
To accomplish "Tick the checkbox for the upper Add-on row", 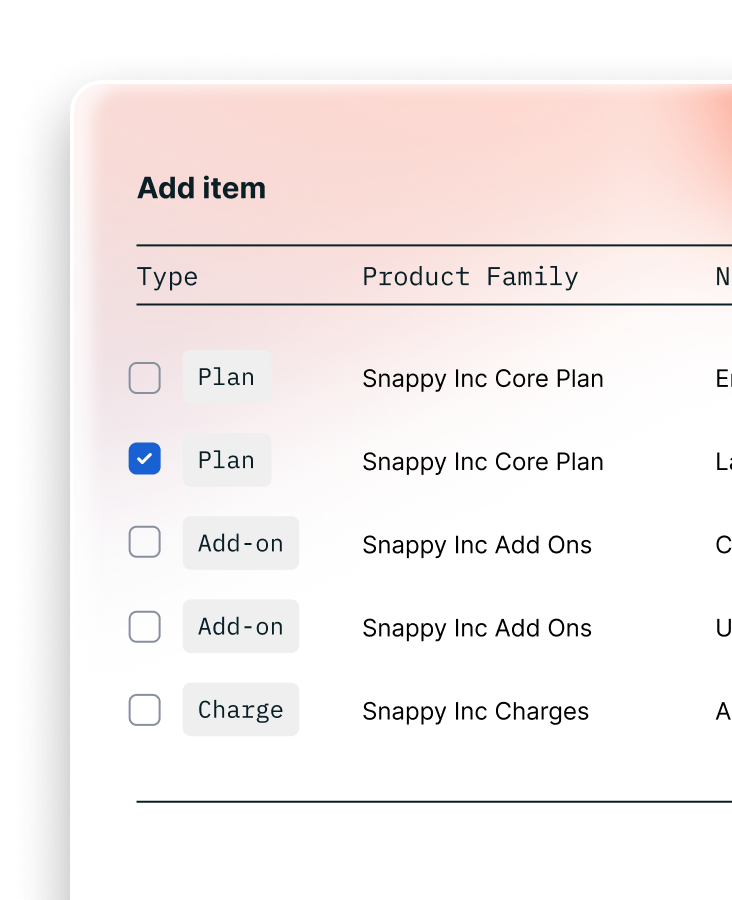I will pos(145,543).
